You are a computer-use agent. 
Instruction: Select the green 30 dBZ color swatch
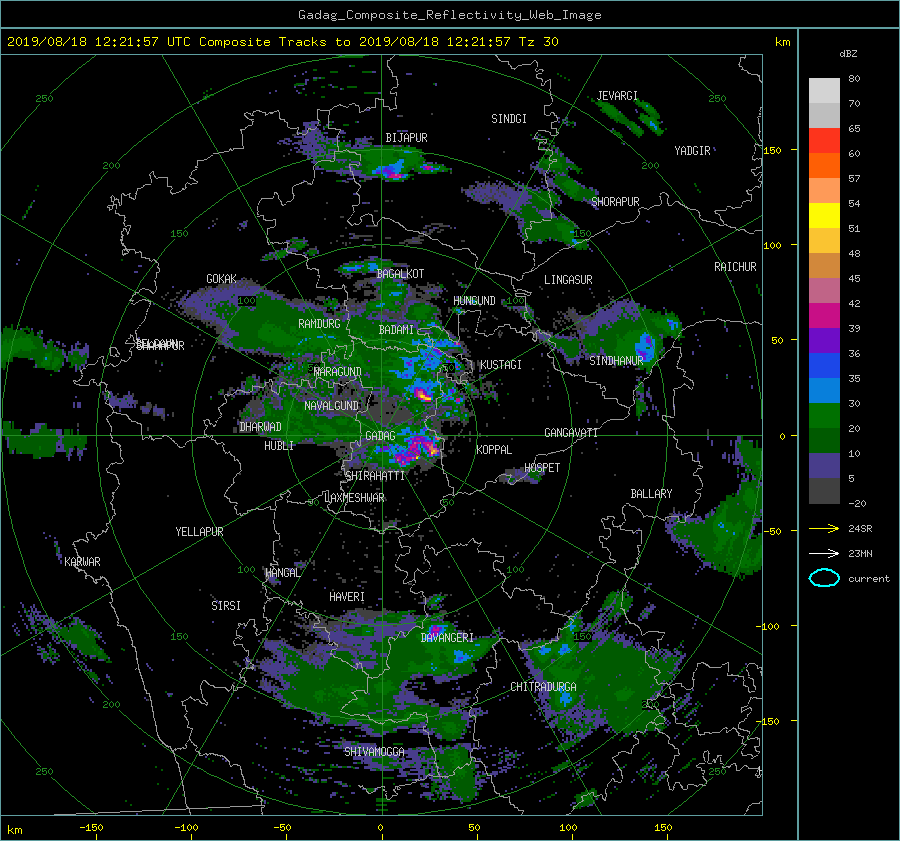pos(824,415)
